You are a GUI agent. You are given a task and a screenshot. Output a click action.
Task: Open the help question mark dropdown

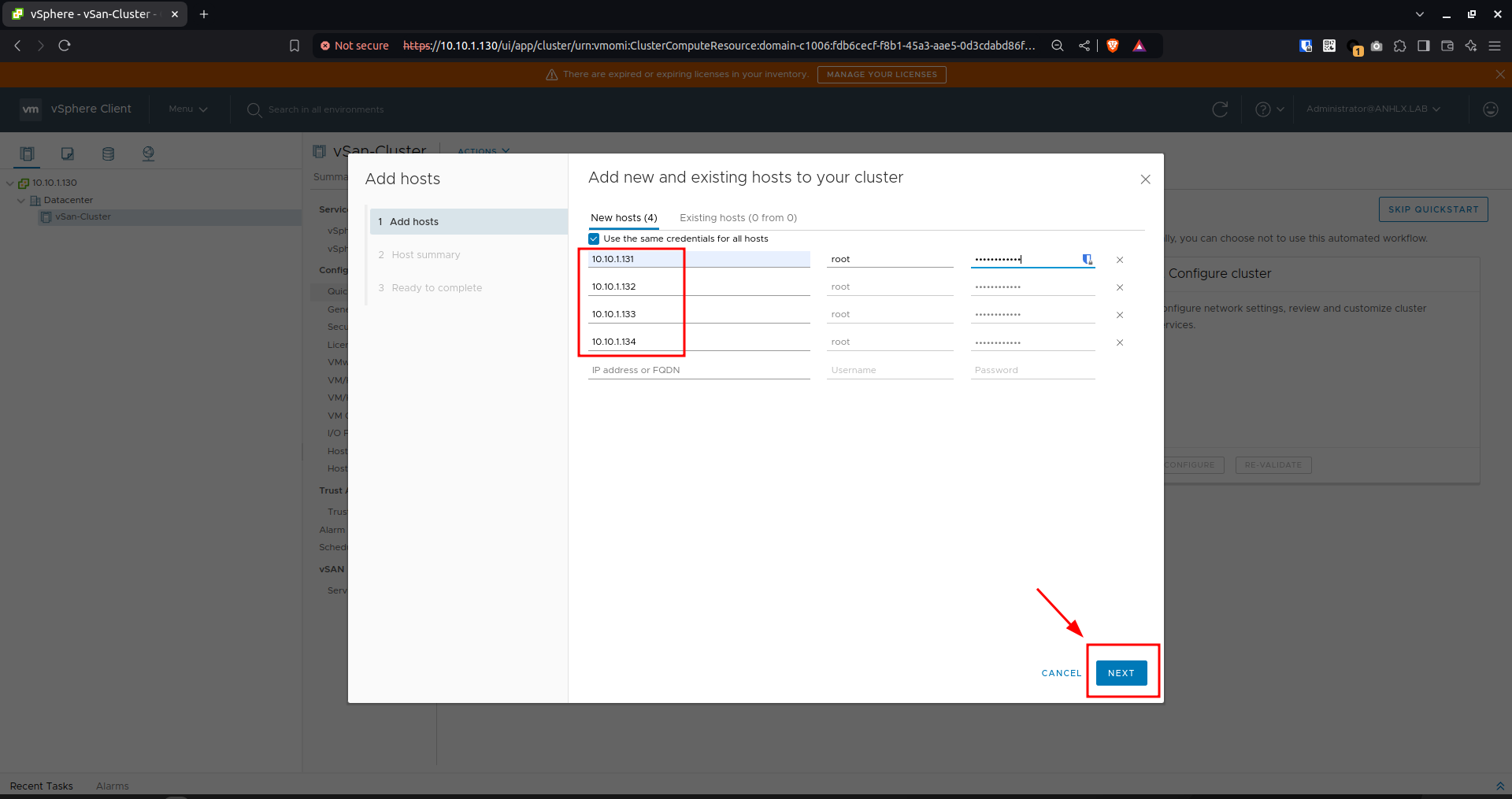click(1269, 109)
